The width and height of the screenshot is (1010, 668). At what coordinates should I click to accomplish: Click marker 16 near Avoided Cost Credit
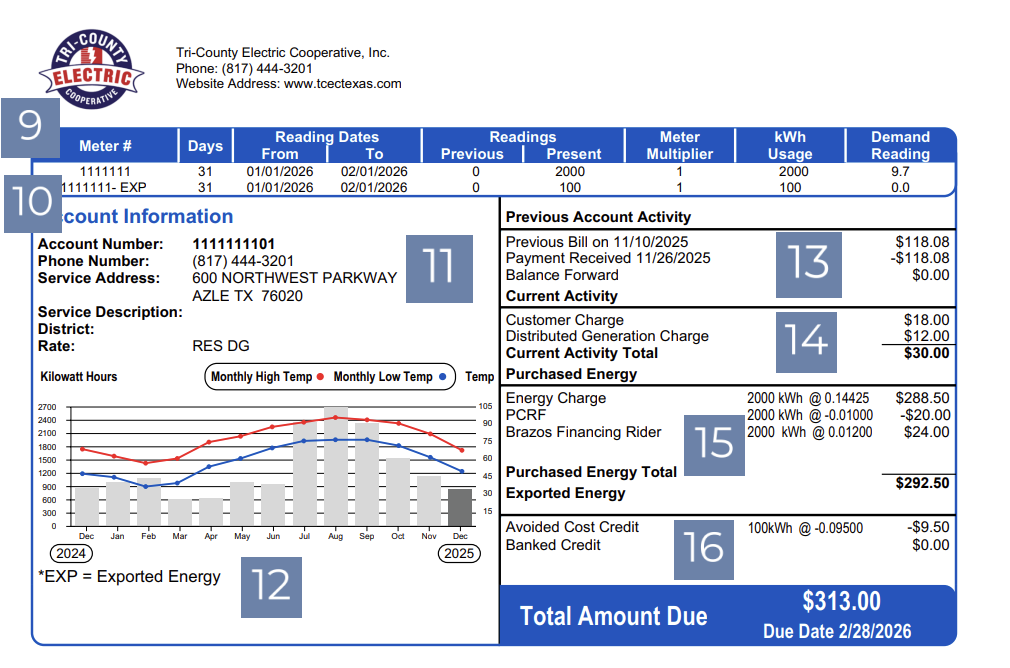tap(705, 549)
